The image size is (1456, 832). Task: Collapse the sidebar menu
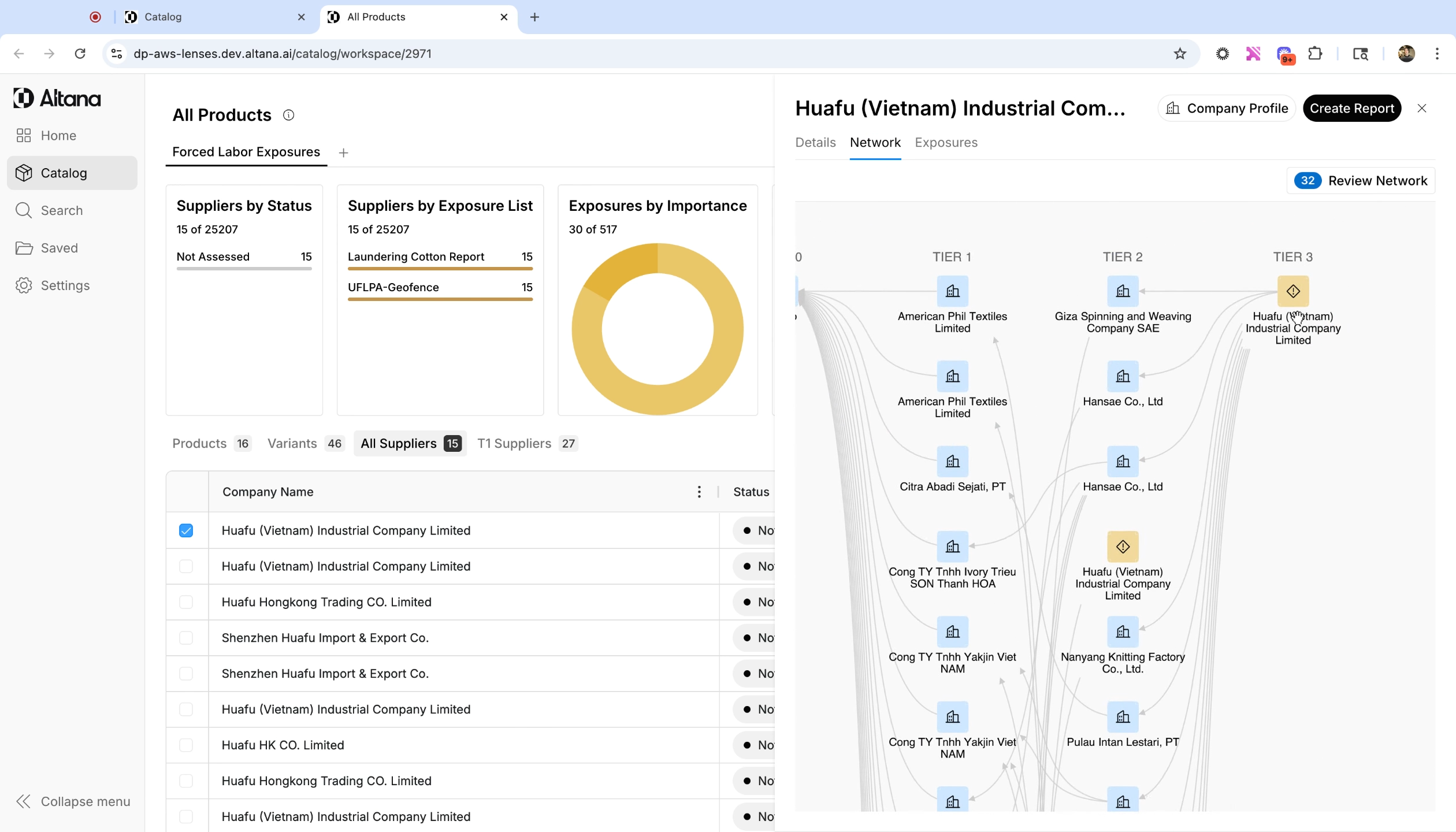(73, 801)
